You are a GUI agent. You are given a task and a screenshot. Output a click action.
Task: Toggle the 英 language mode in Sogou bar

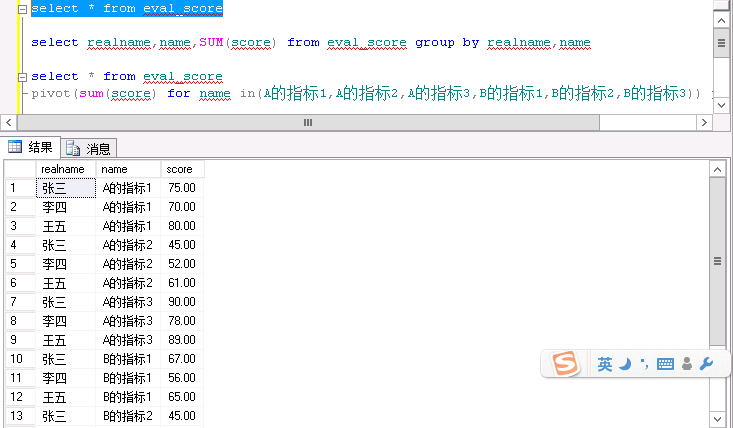click(604, 364)
